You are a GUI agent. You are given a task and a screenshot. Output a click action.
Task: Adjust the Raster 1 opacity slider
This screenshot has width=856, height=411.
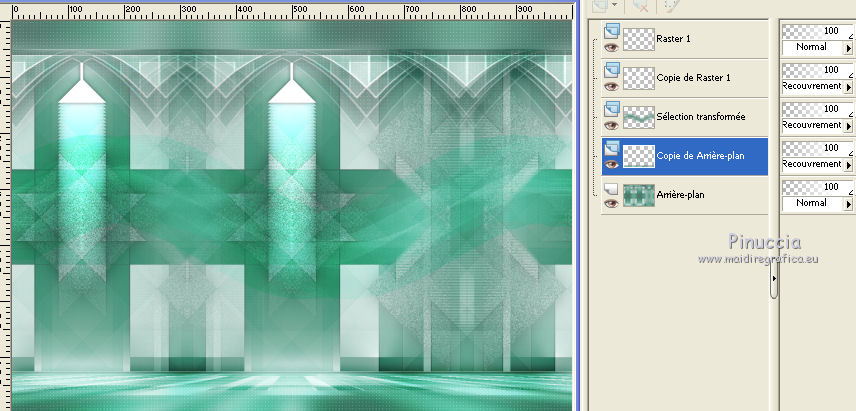817,32
